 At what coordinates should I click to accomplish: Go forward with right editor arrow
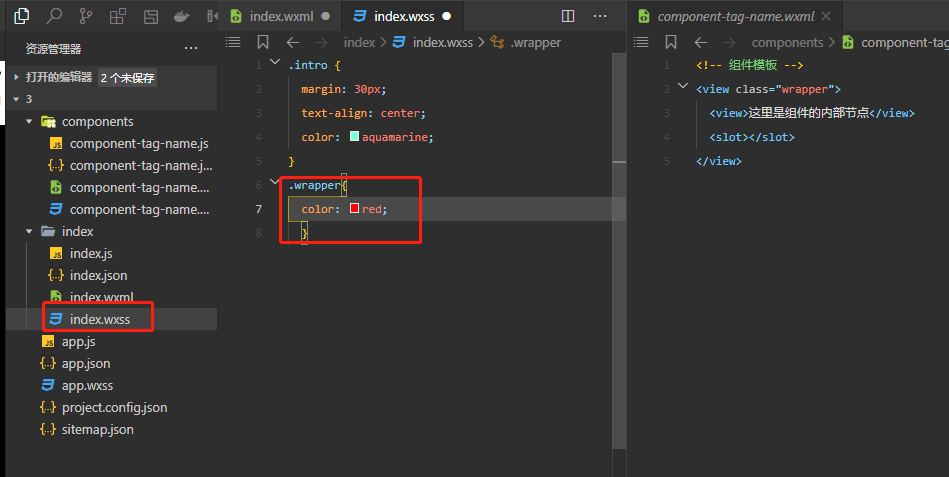[729, 42]
